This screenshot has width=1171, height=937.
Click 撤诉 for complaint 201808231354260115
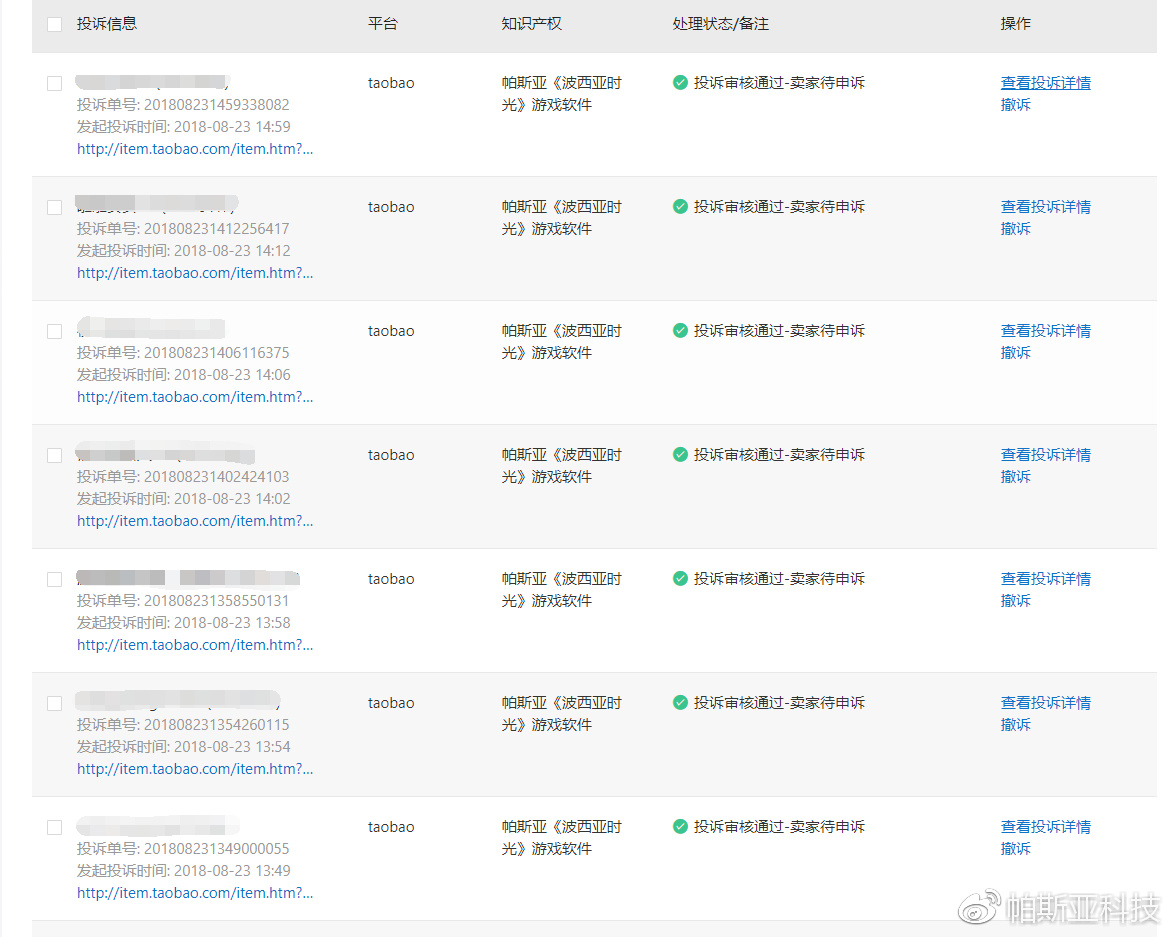pyautogui.click(x=1016, y=724)
